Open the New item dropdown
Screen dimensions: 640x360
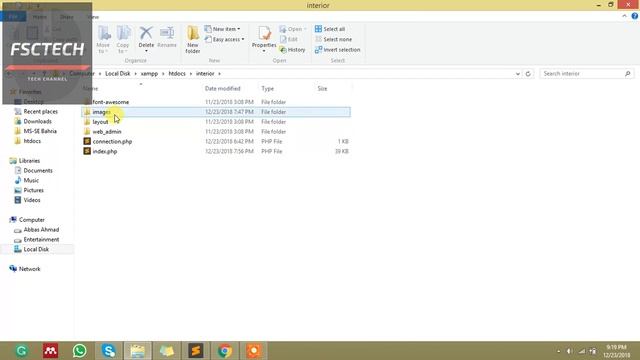click(222, 29)
